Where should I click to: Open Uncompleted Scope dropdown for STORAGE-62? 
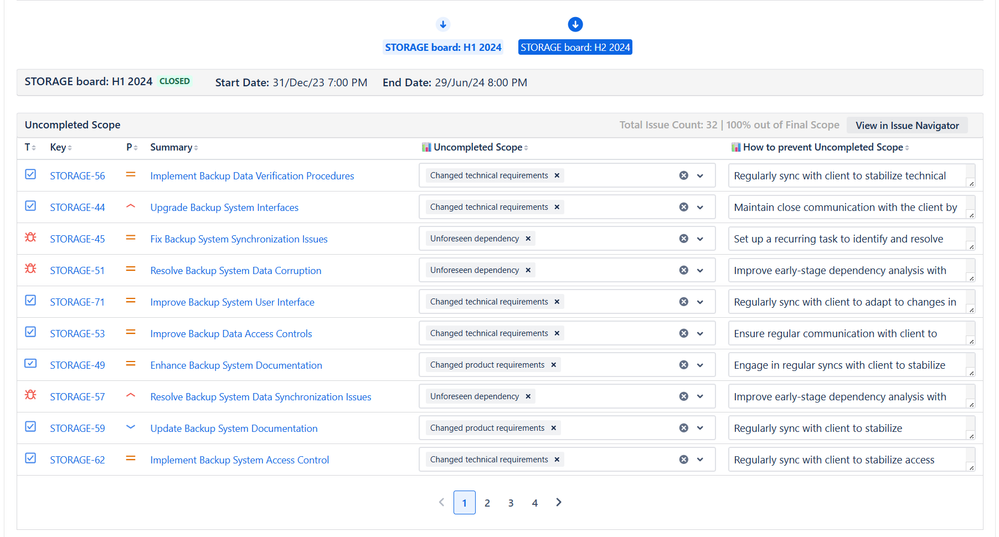click(x=700, y=459)
